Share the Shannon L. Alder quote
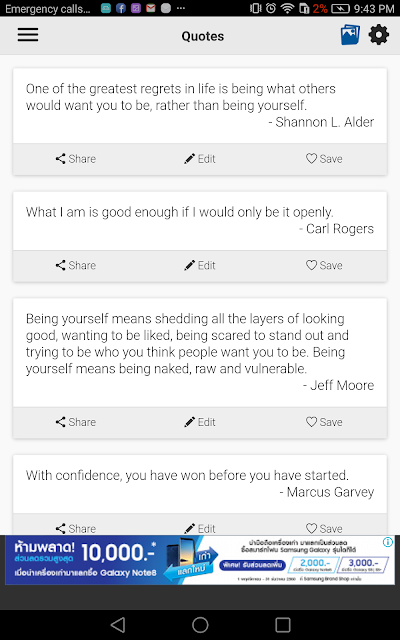400x640 pixels. pyautogui.click(x=76, y=159)
